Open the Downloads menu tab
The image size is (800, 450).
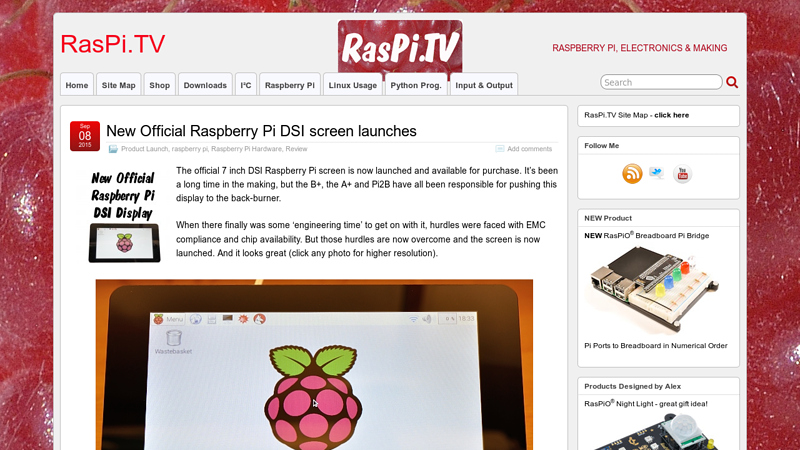205,85
